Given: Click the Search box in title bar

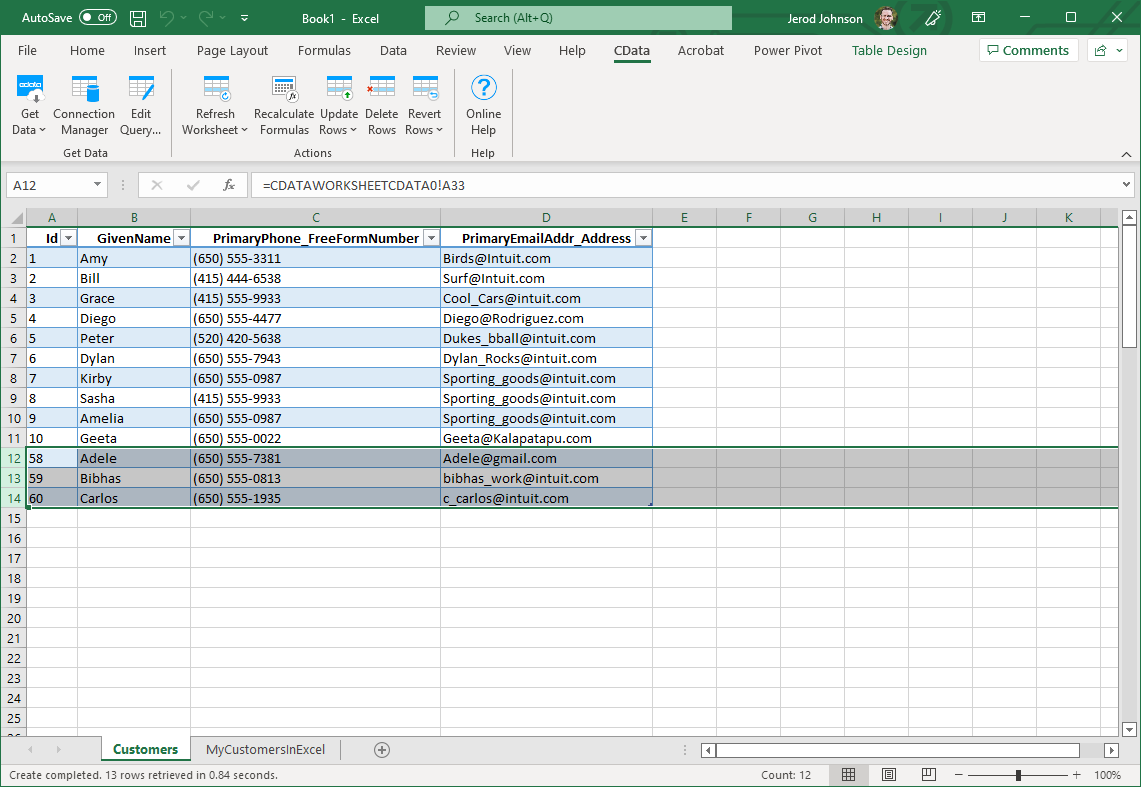Looking at the screenshot, I should [578, 18].
